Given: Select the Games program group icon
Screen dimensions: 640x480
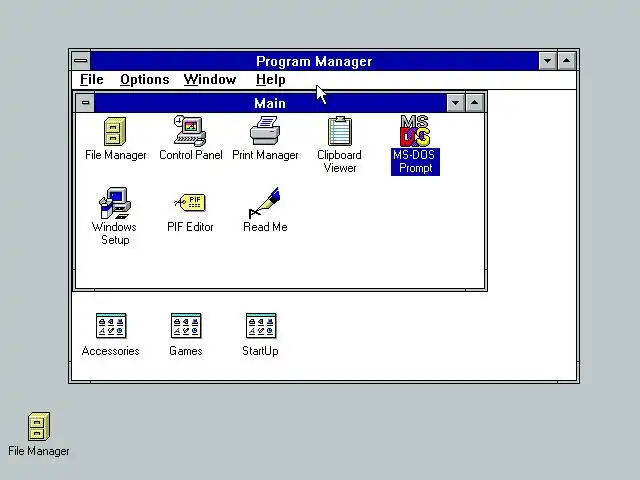Looking at the screenshot, I should click(x=186, y=326).
